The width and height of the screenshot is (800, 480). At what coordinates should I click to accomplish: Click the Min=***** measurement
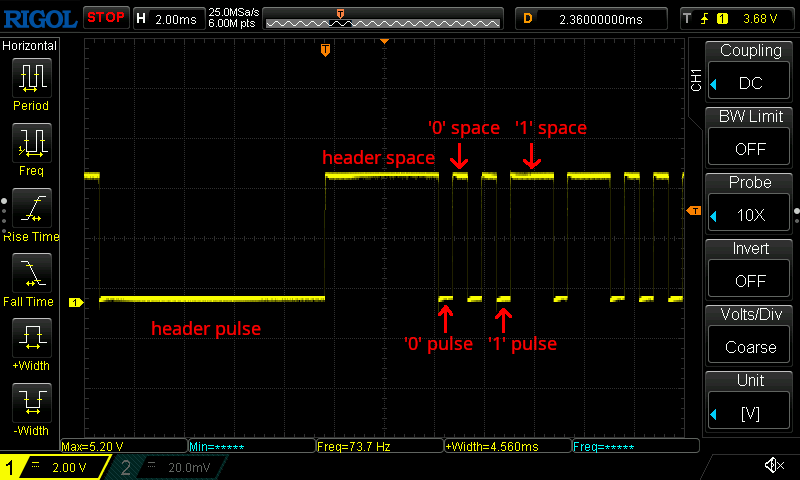[x=252, y=446]
